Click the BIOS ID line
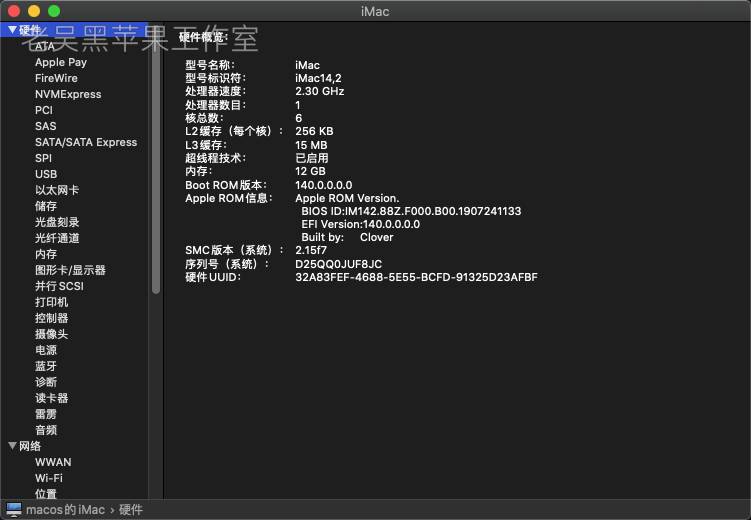The width and height of the screenshot is (751, 520). (411, 211)
